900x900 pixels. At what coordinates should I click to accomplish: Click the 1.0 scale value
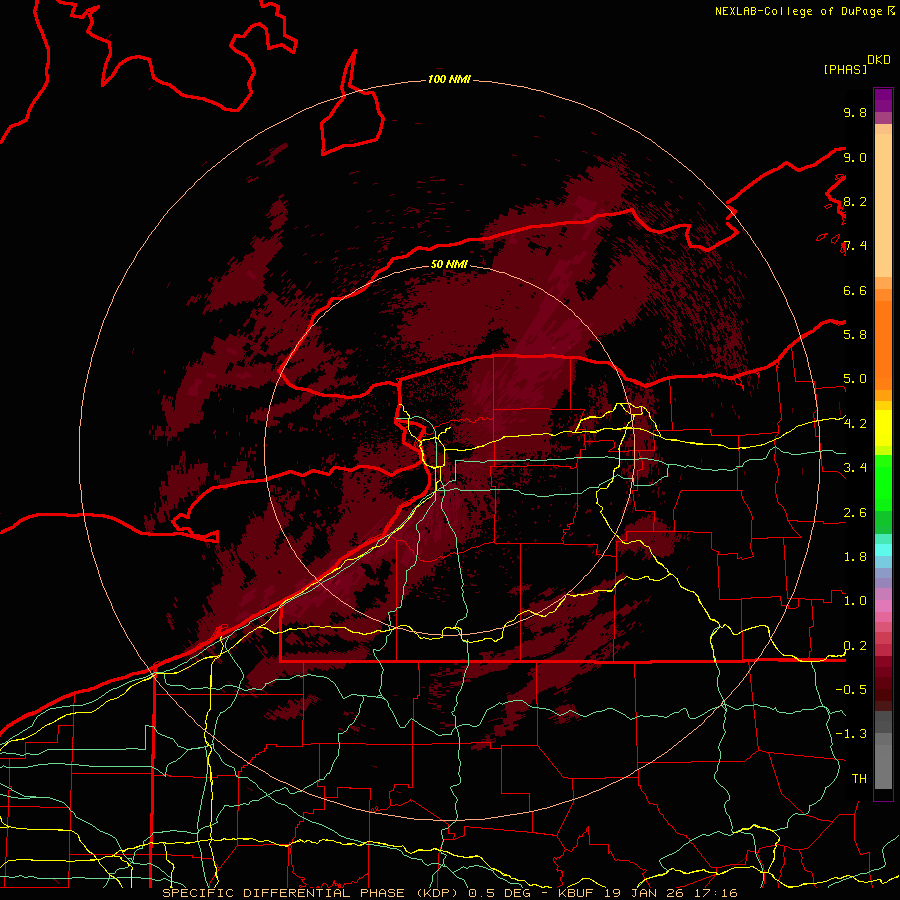coord(855,601)
